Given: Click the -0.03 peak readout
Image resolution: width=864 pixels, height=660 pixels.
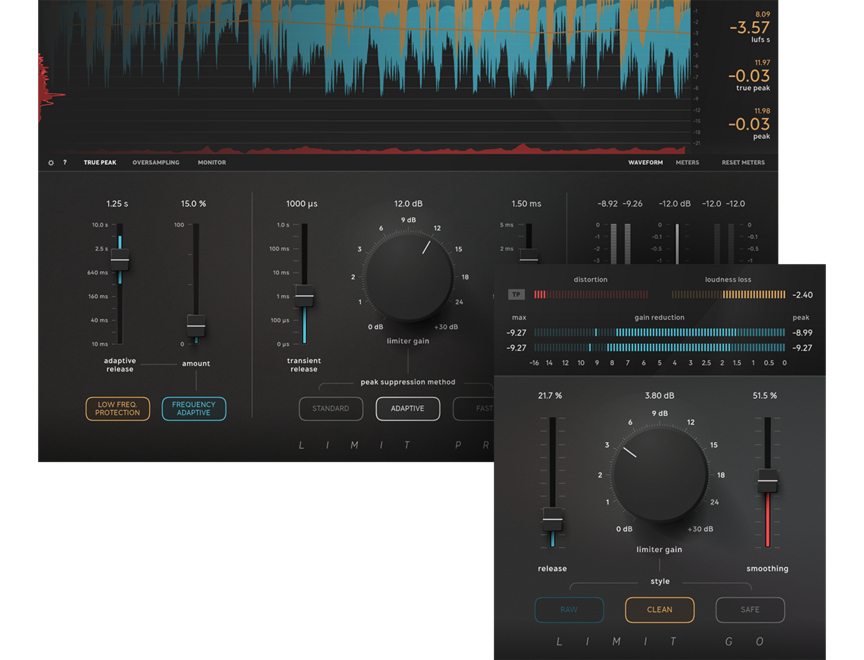Looking at the screenshot, I should pyautogui.click(x=749, y=125).
